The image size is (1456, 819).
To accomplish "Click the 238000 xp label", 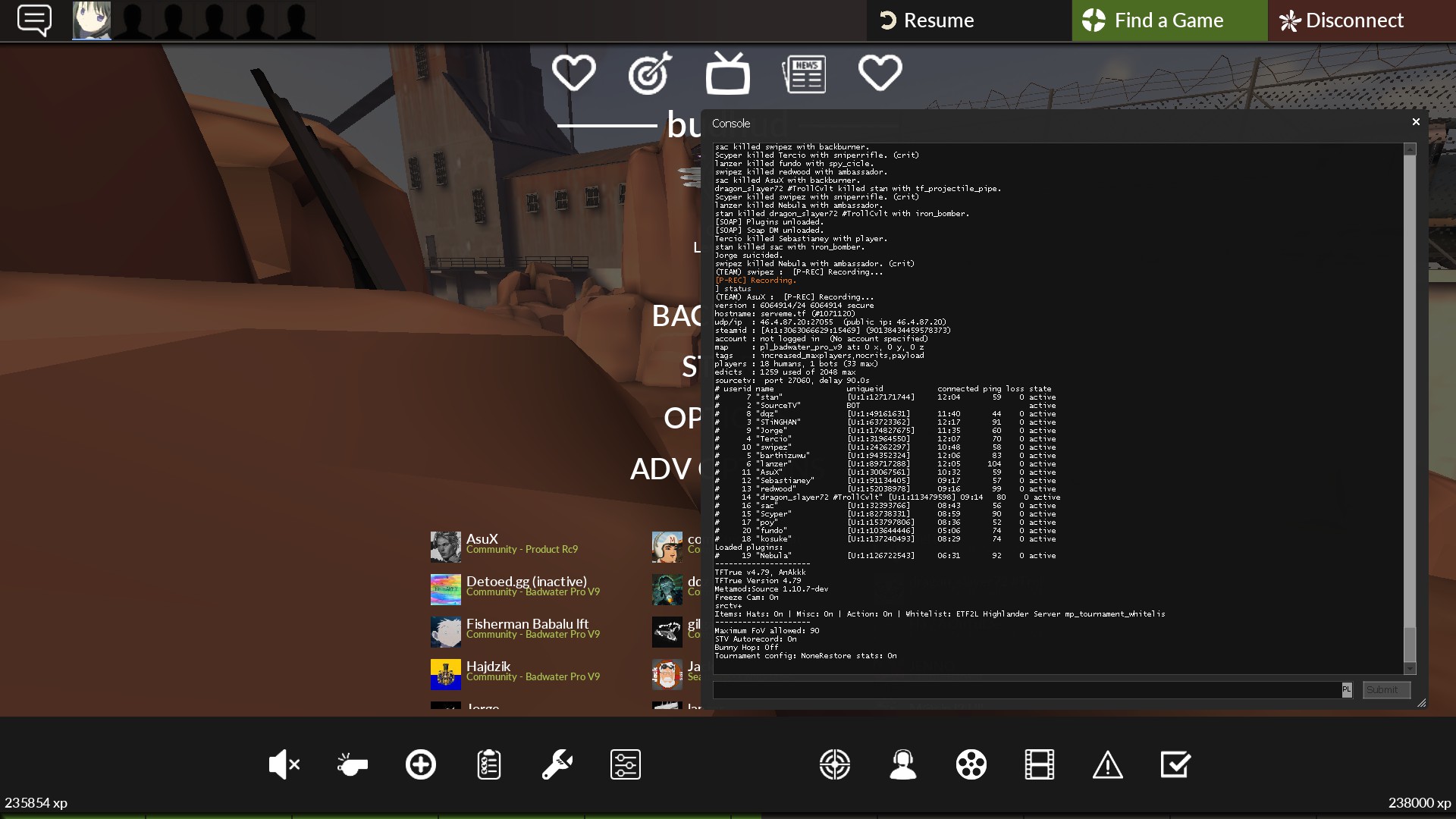I will (1420, 802).
